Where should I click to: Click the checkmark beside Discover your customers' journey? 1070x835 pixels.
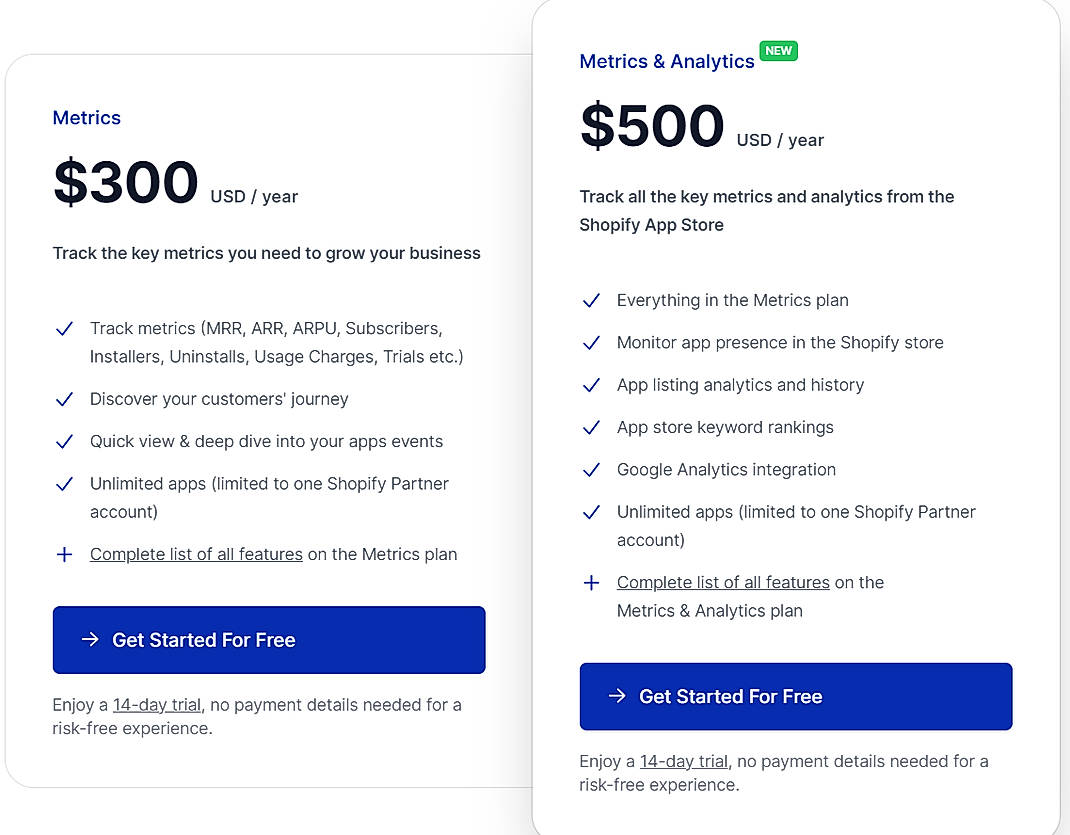point(64,399)
